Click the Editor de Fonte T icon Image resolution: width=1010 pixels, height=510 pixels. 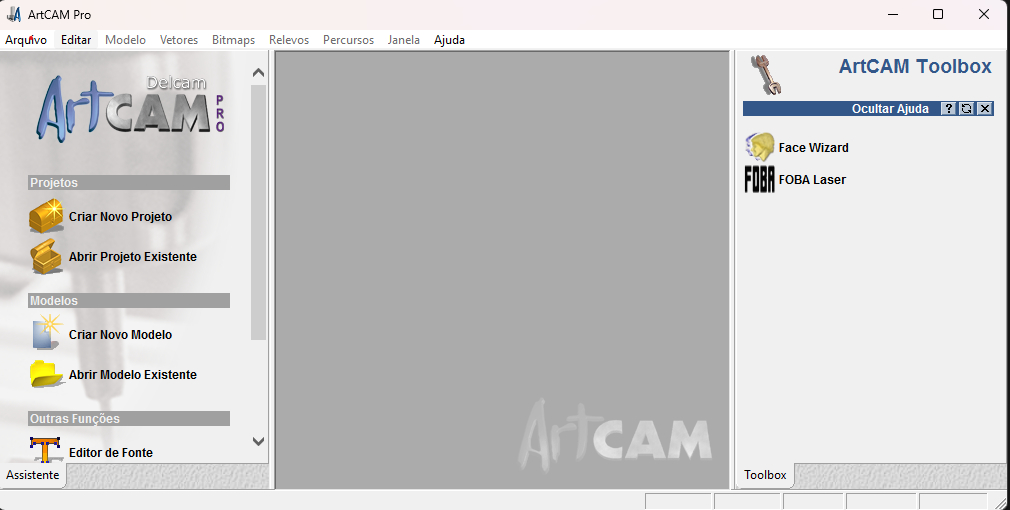(45, 449)
